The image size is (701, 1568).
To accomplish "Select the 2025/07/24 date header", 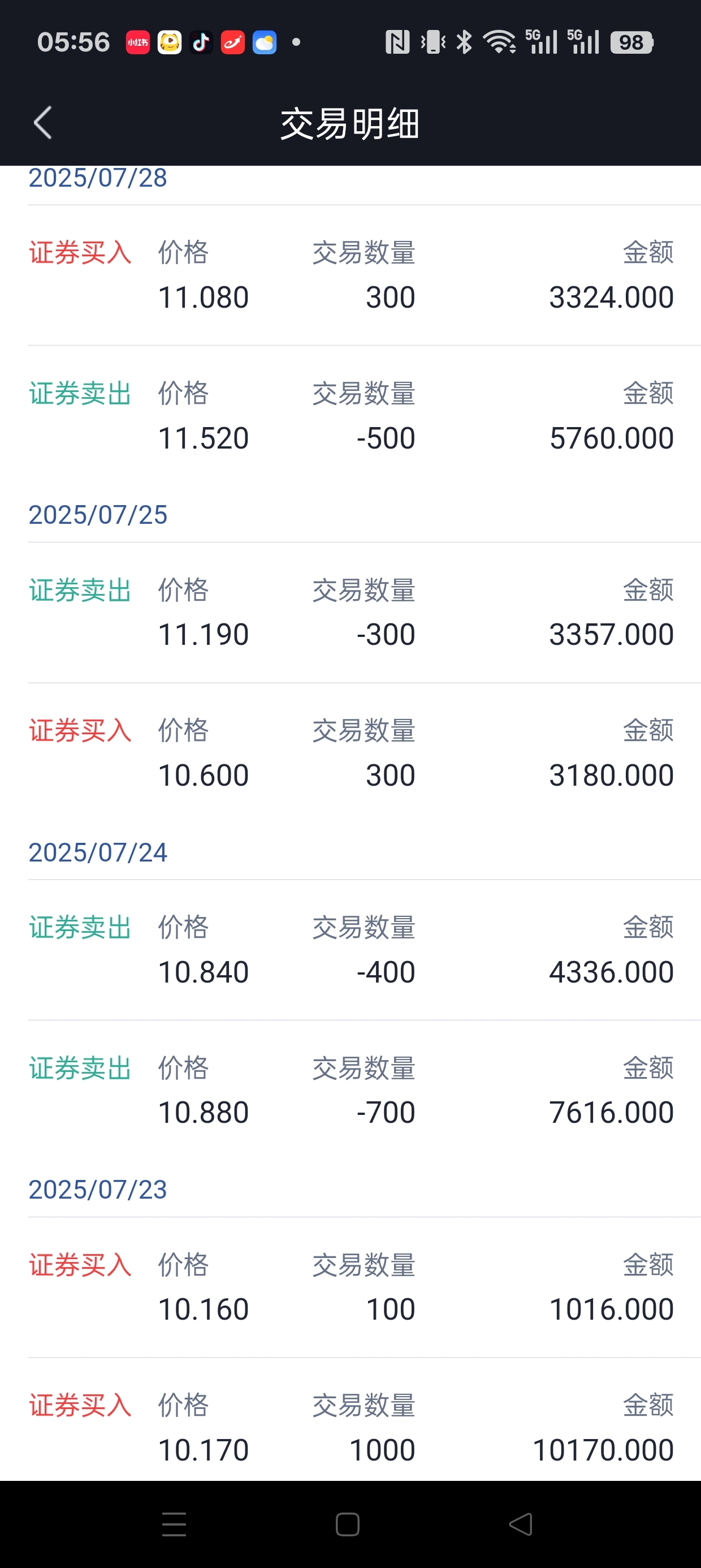I will coord(98,852).
